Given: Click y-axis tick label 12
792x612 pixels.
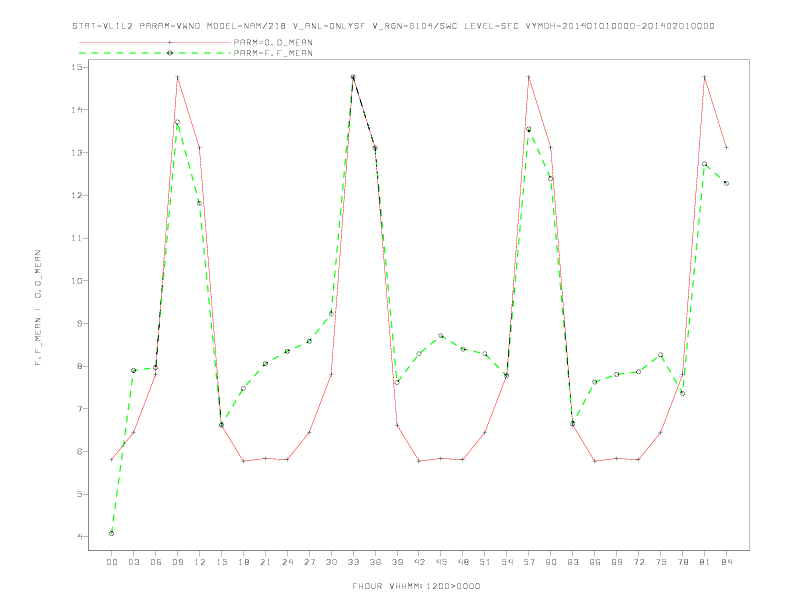Looking at the screenshot, I should [x=78, y=195].
